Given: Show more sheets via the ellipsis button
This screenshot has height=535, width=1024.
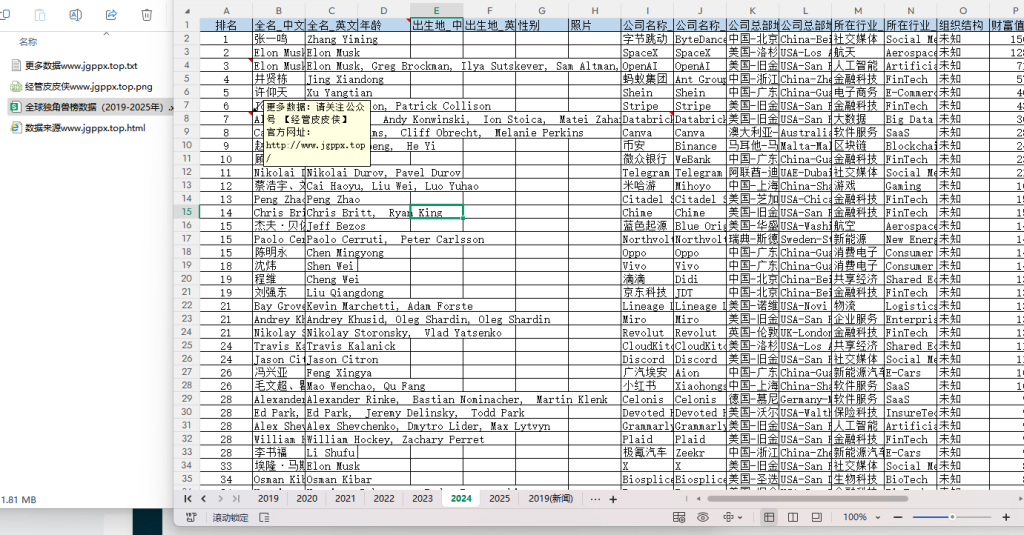Looking at the screenshot, I should coord(595,499).
